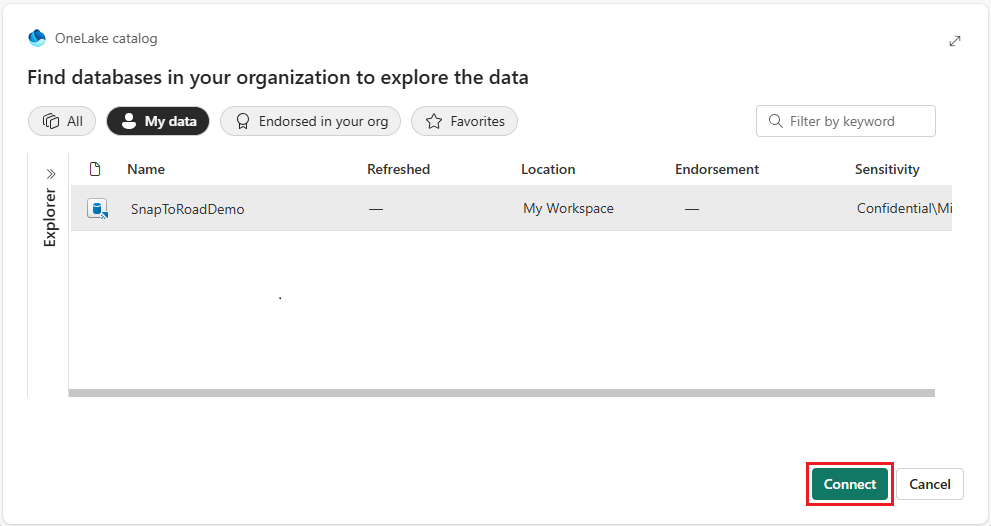The height and width of the screenshot is (526, 991).
Task: Click the magnifier icon in the filter box
Action: tap(775, 121)
